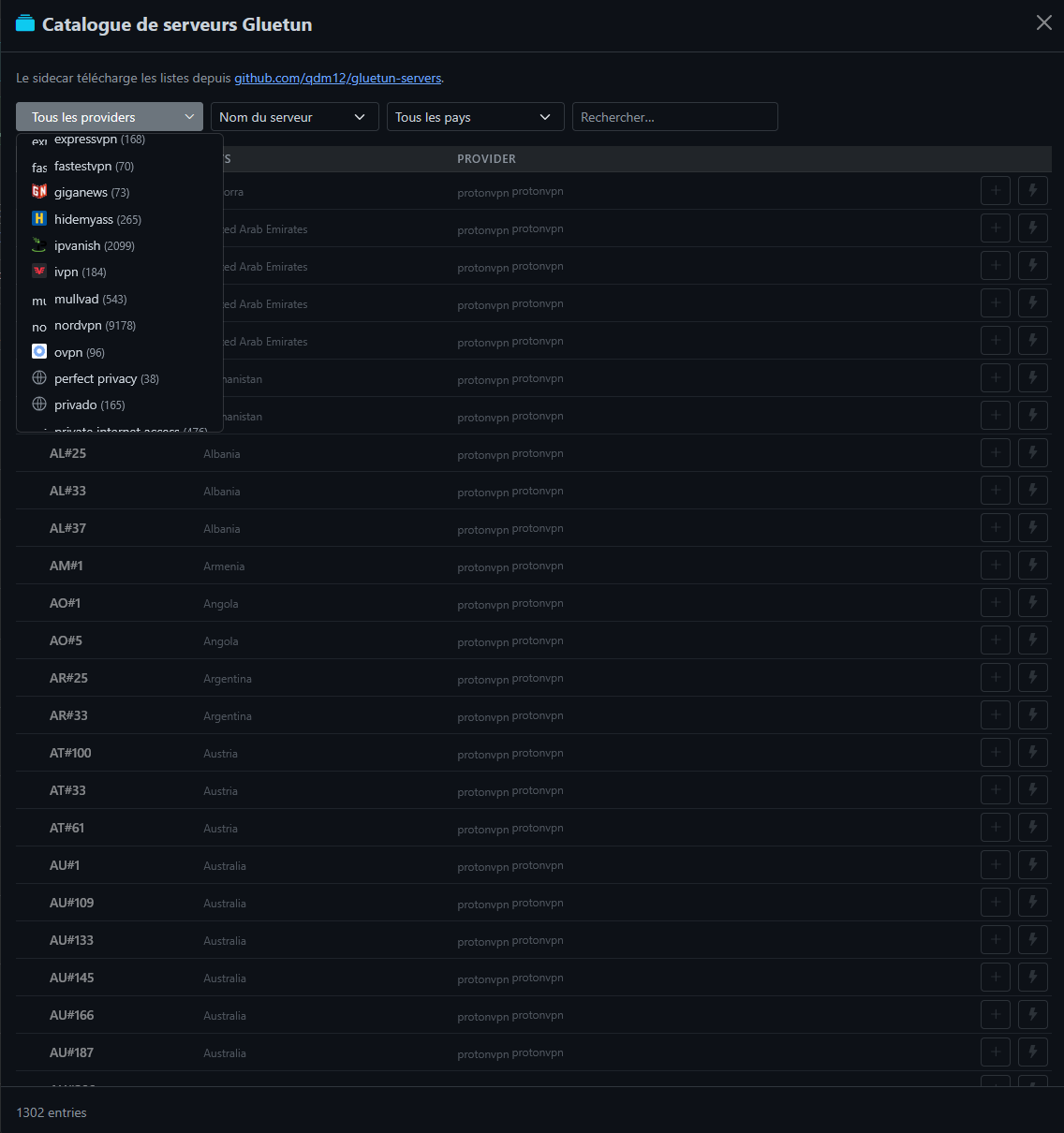Viewport: 1064px width, 1133px height.
Task: Choose hidemyass (265) provider option
Action: 120,219
